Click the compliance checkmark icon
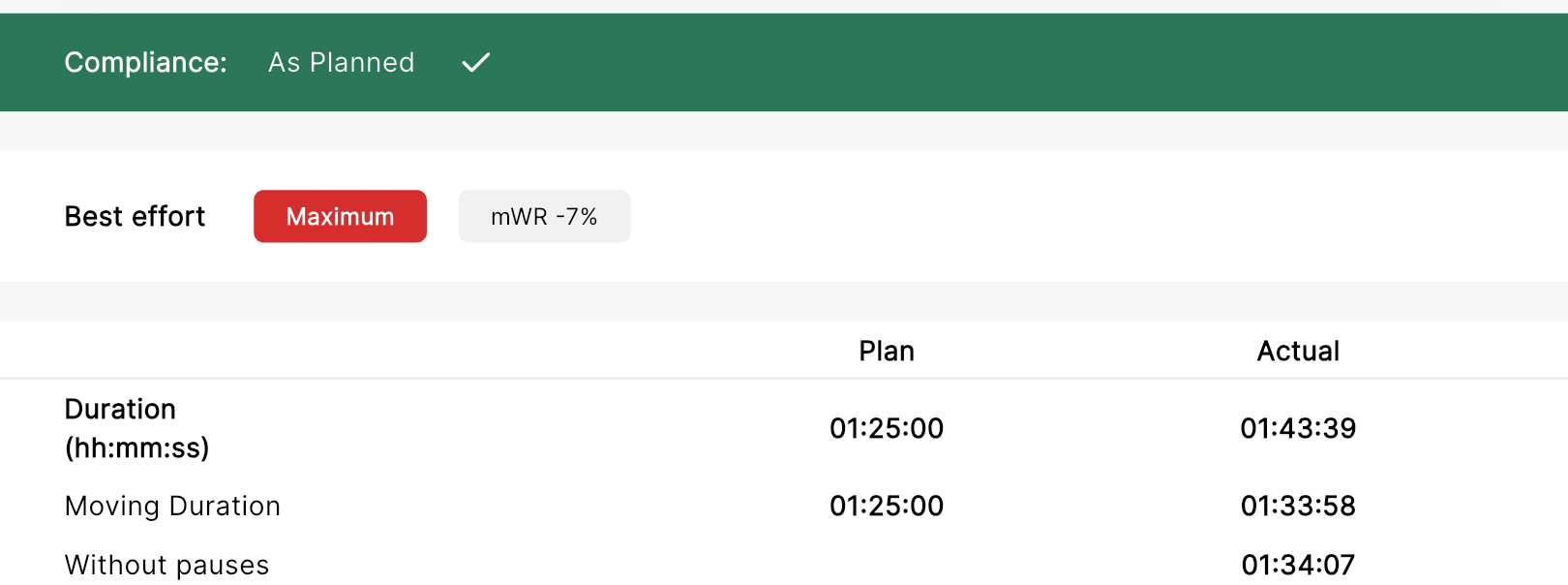The height and width of the screenshot is (585, 1568). click(x=475, y=63)
